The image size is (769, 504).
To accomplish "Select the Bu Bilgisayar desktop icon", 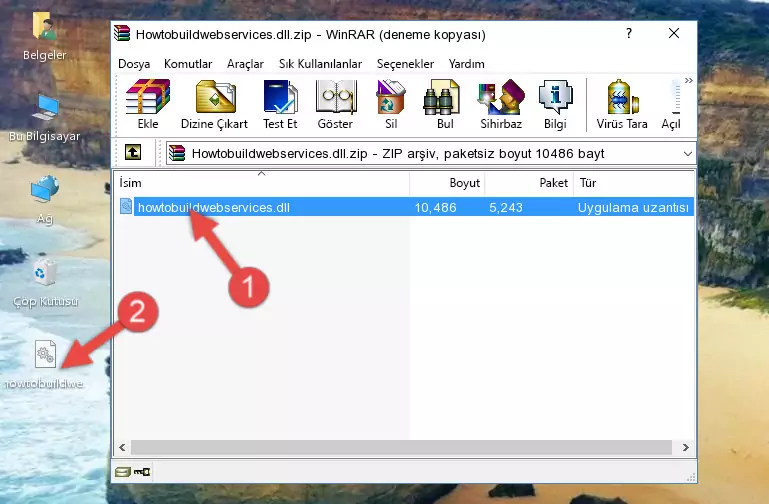I will tap(45, 118).
